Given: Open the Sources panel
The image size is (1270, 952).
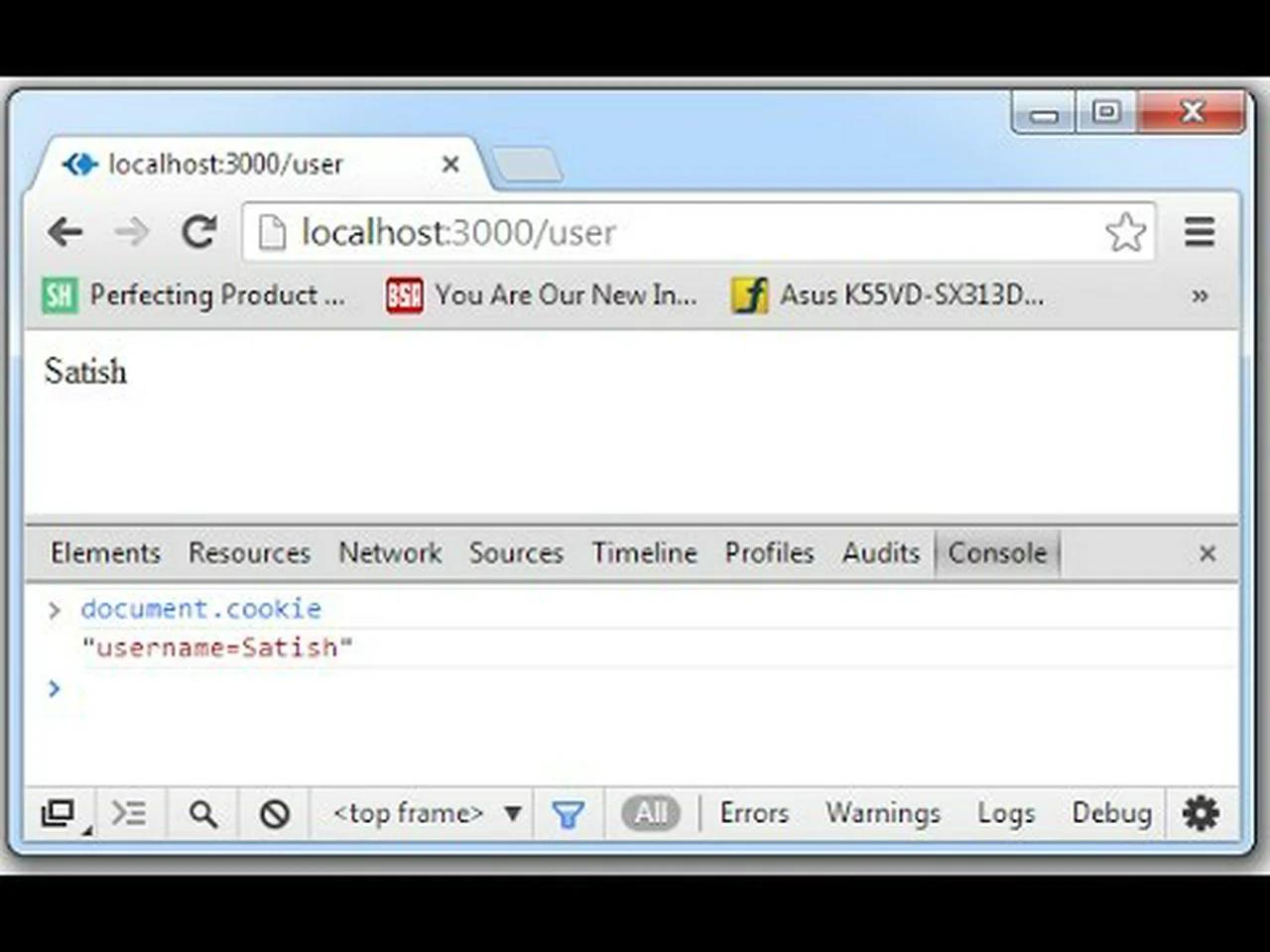Looking at the screenshot, I should pyautogui.click(x=516, y=552).
